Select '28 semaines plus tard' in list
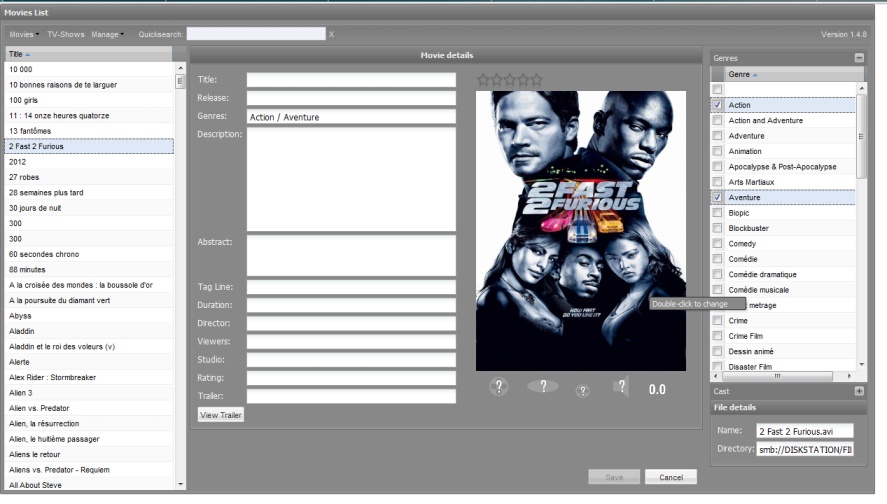The image size is (887, 504). point(89,192)
